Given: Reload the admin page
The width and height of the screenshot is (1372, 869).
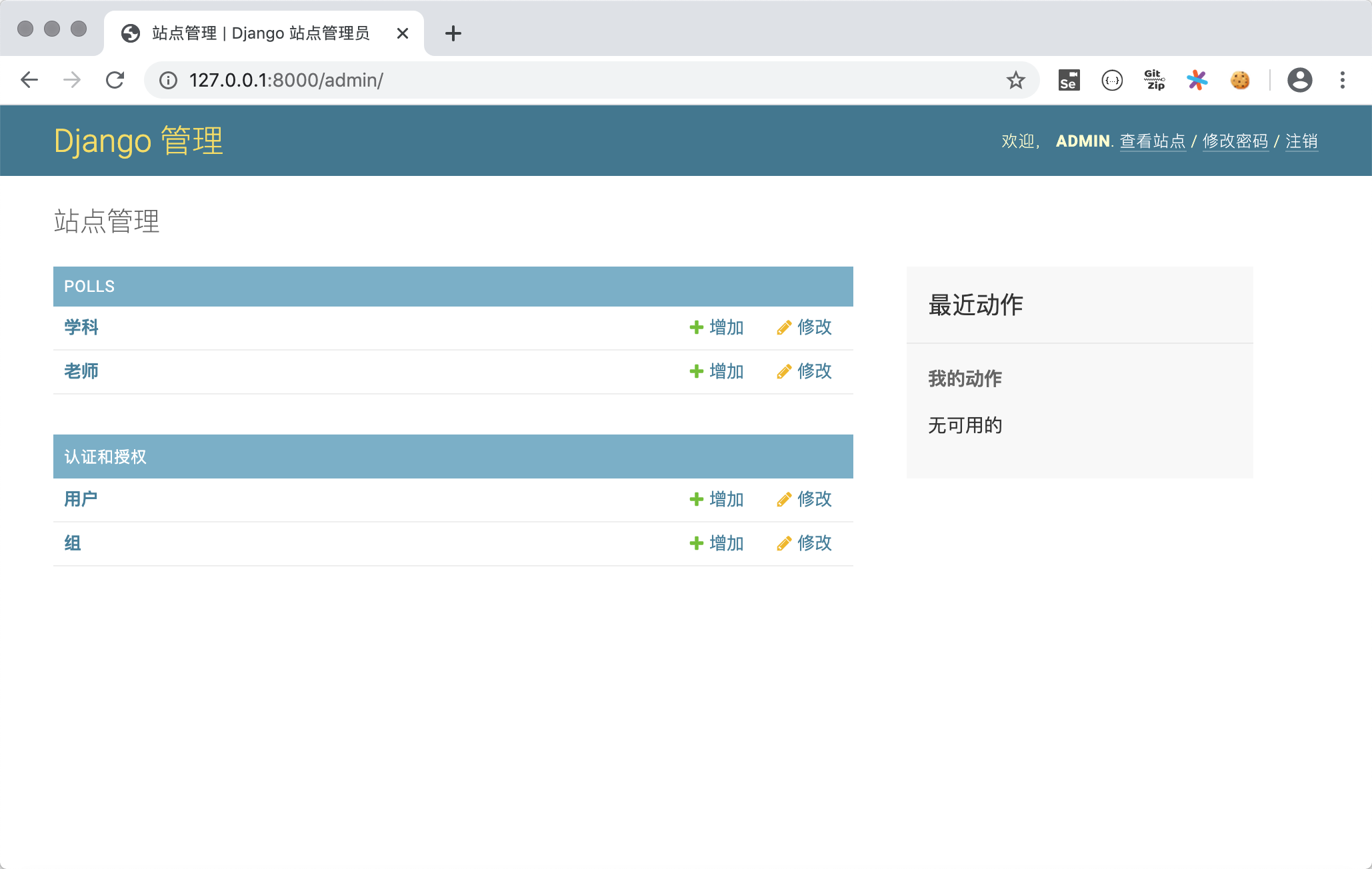Looking at the screenshot, I should 115,80.
